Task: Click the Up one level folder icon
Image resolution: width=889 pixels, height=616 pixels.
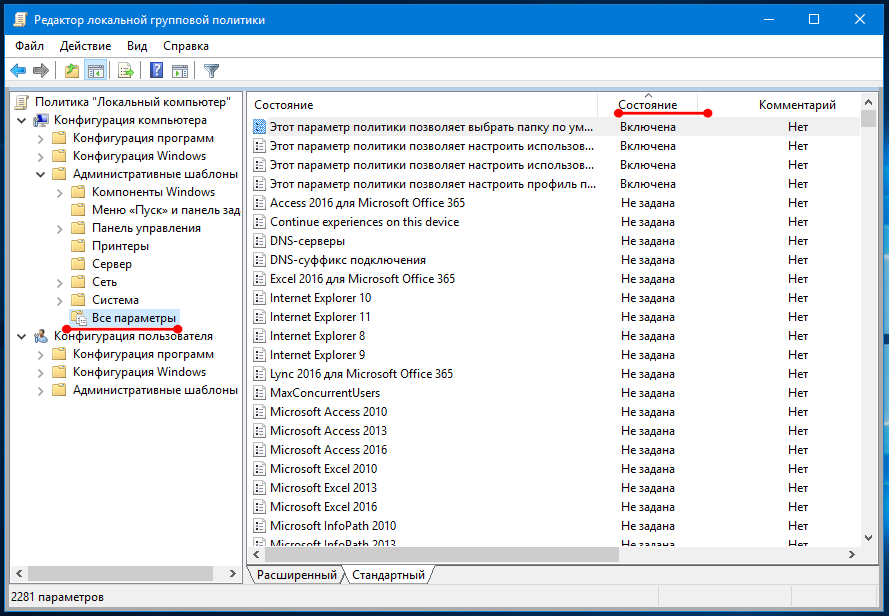Action: click(72, 71)
